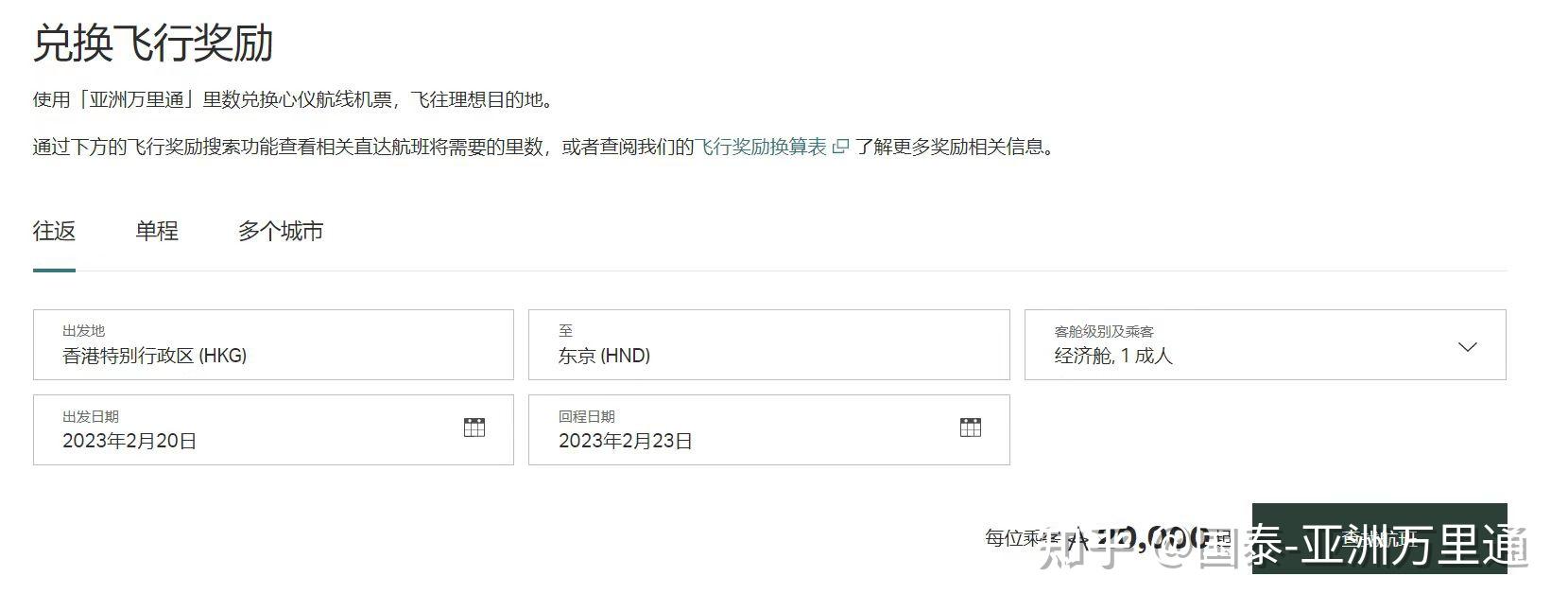Screen dimensions: 1568x611
Task: Switch to the 往返 round-trip tab
Action: (x=54, y=232)
